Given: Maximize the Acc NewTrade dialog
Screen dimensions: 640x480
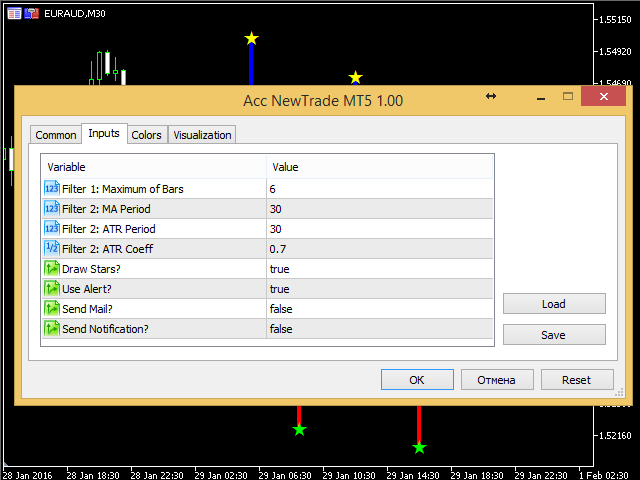Looking at the screenshot, I should coord(568,96).
